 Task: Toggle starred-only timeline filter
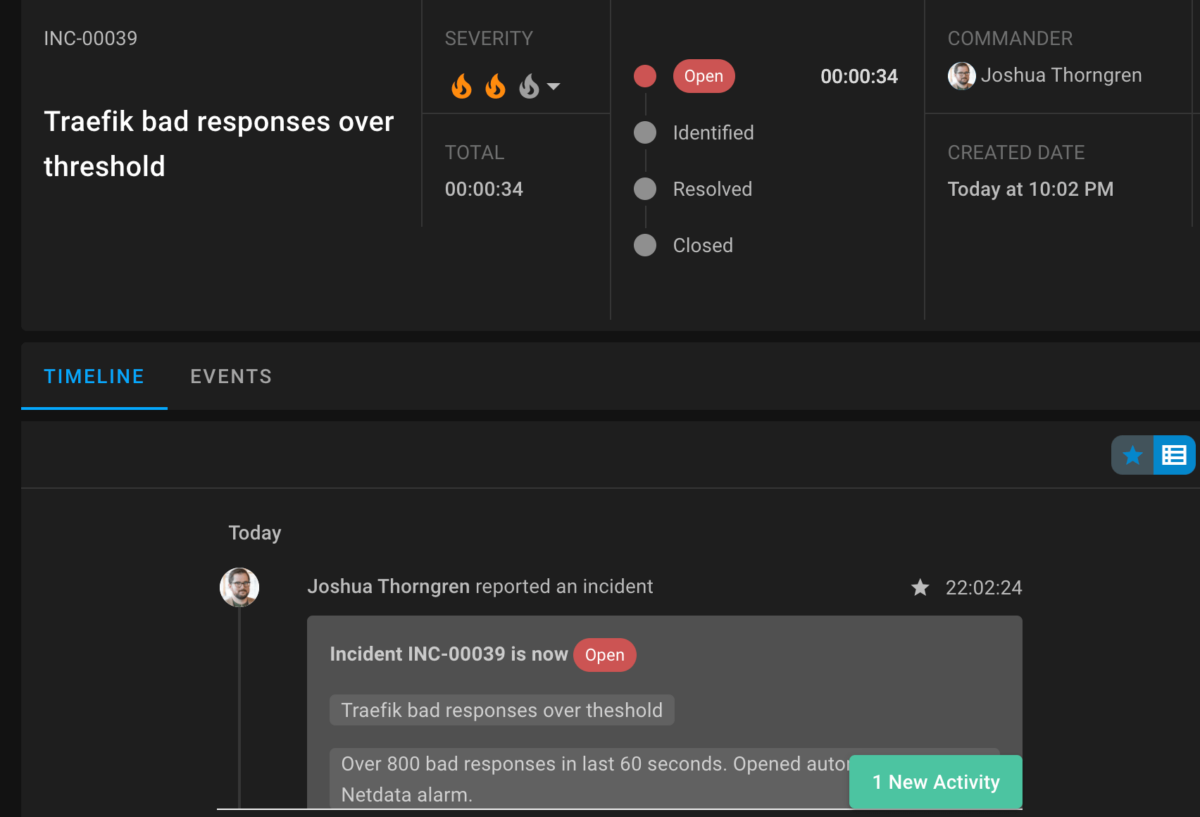1132,455
